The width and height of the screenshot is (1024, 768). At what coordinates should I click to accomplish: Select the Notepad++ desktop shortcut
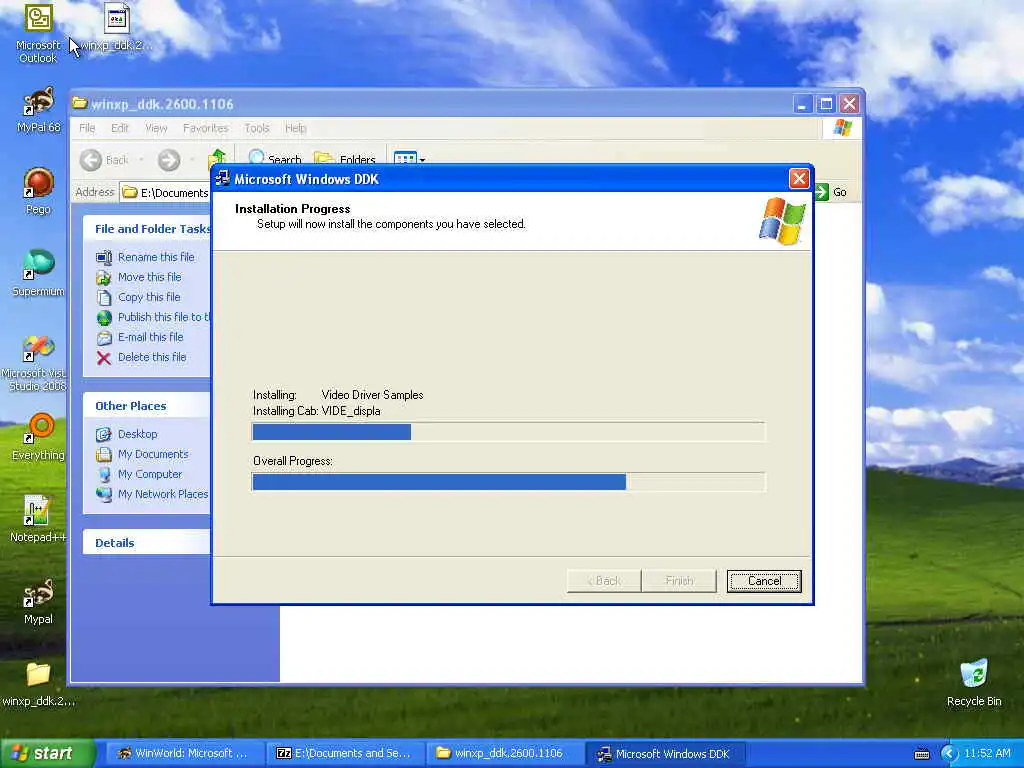click(38, 519)
